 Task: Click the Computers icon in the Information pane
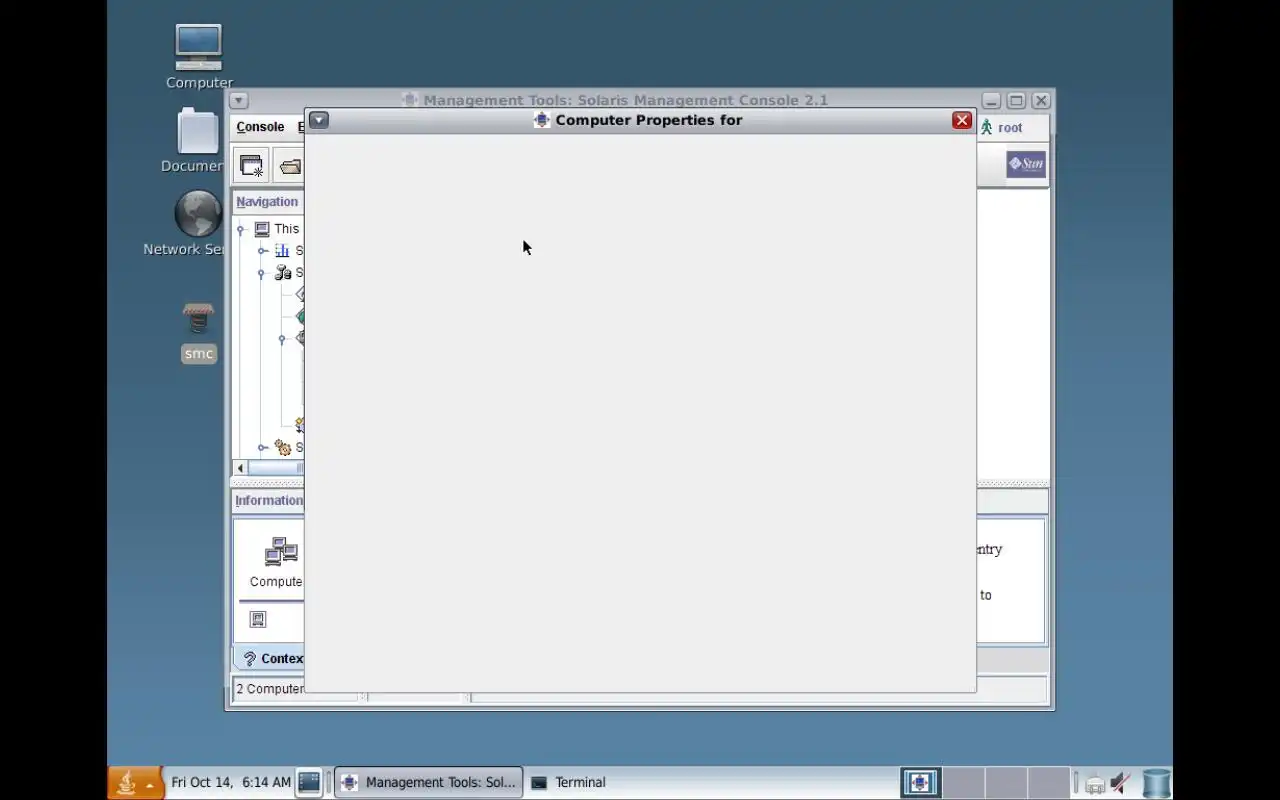[x=281, y=553]
